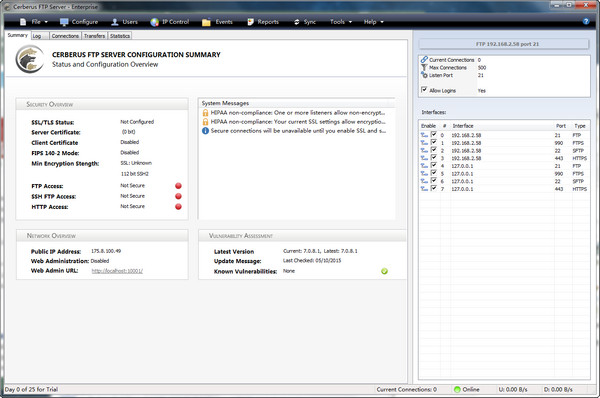Viewport: 600px width, 398px height.
Task: Switch to the Summary tab
Action: [x=18, y=35]
